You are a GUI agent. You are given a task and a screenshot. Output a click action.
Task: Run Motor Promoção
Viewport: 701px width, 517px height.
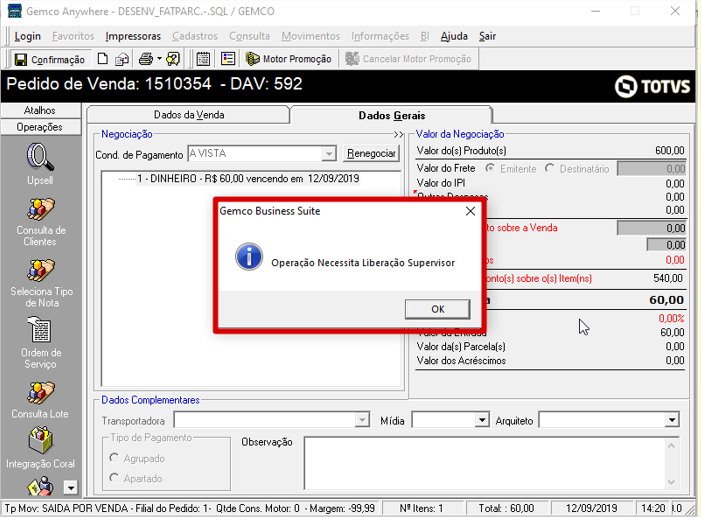[x=289, y=59]
